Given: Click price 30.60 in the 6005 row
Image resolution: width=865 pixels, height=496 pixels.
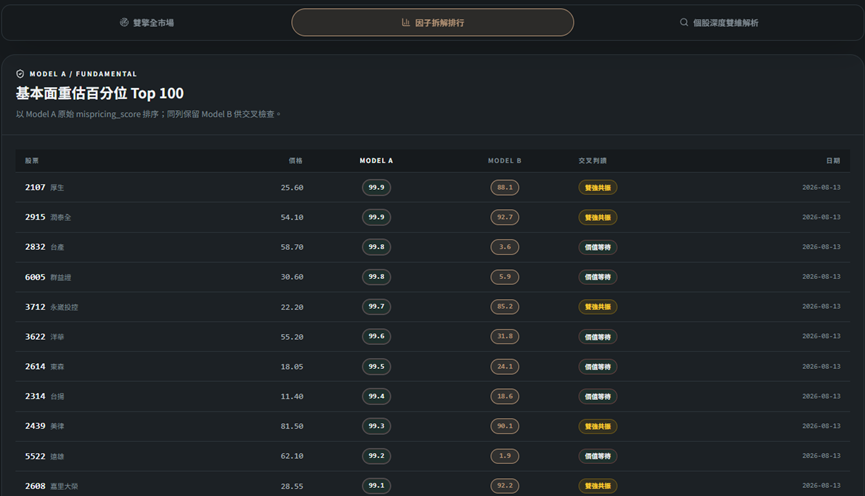Looking at the screenshot, I should pos(292,277).
